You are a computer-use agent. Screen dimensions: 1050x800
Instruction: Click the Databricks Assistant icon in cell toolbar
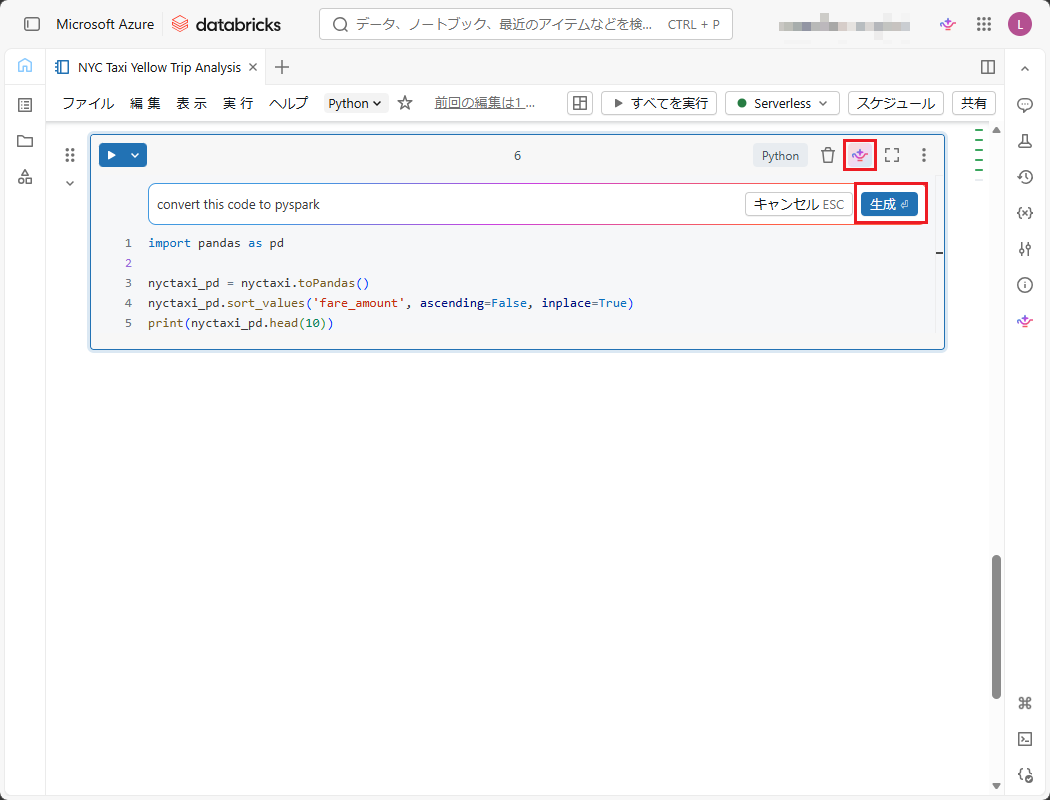tap(859, 155)
